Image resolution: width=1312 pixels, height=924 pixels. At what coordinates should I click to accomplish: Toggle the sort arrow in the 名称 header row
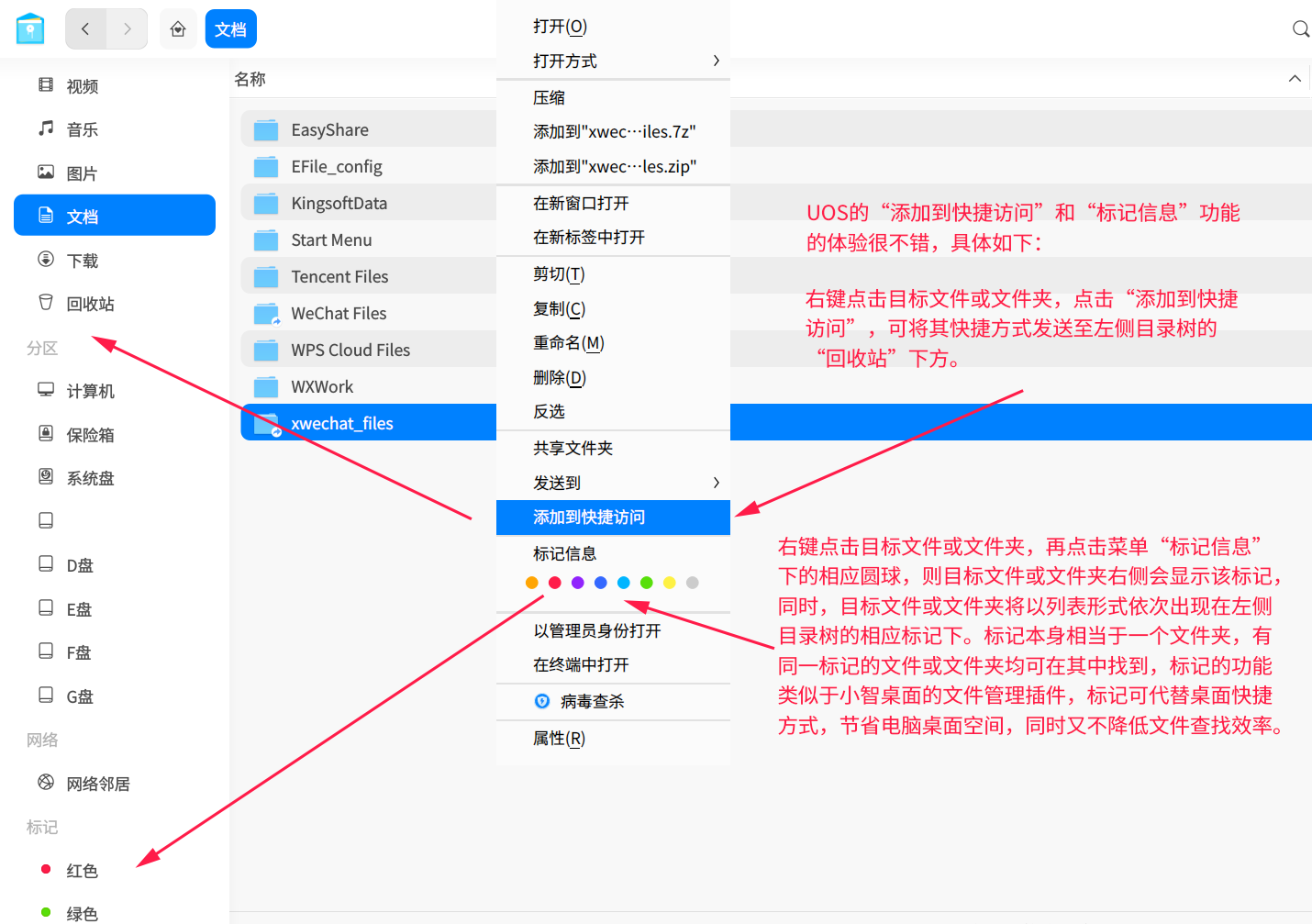pos(1295,79)
